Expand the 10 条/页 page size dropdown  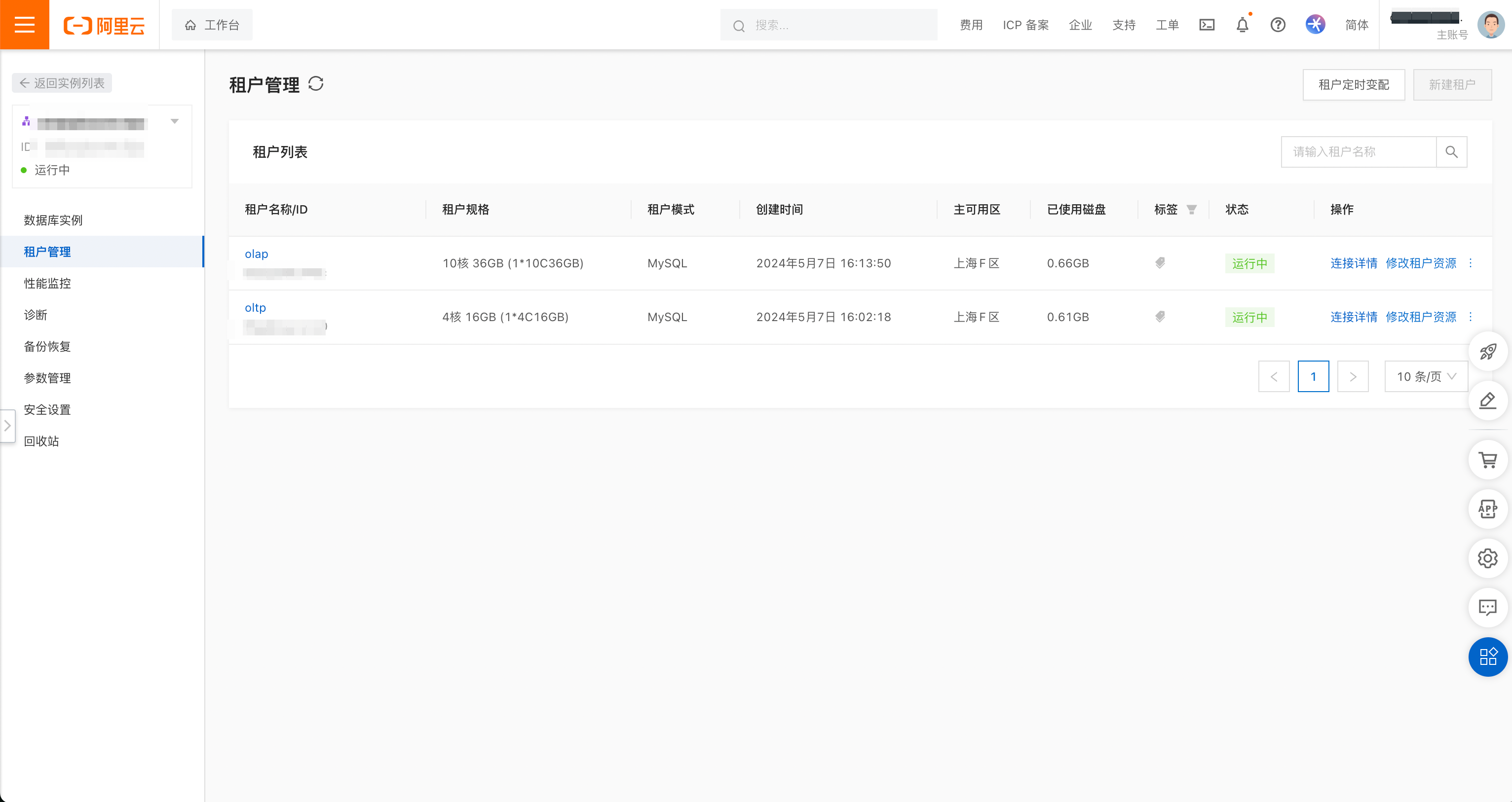(x=1426, y=377)
